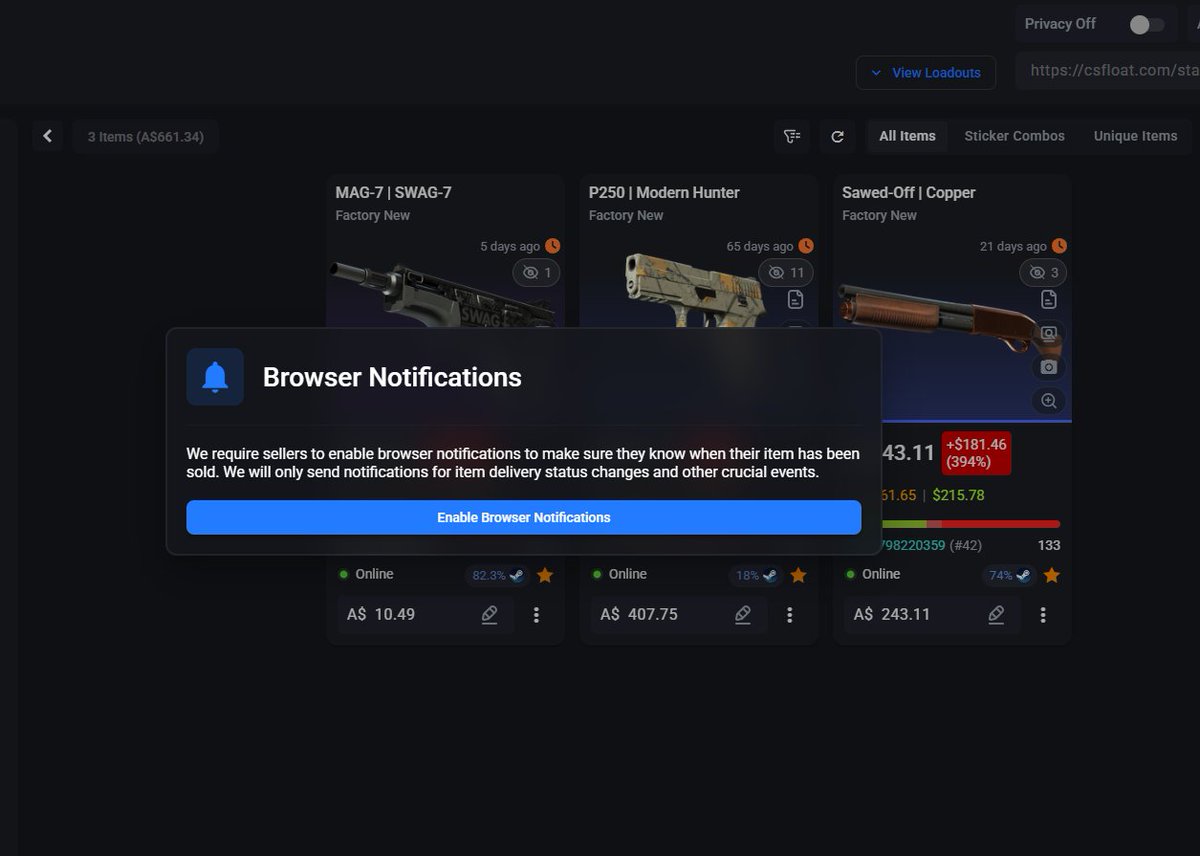Click the bell icon in the notification dialog
Viewport: 1200px width, 856px height.
(x=215, y=377)
